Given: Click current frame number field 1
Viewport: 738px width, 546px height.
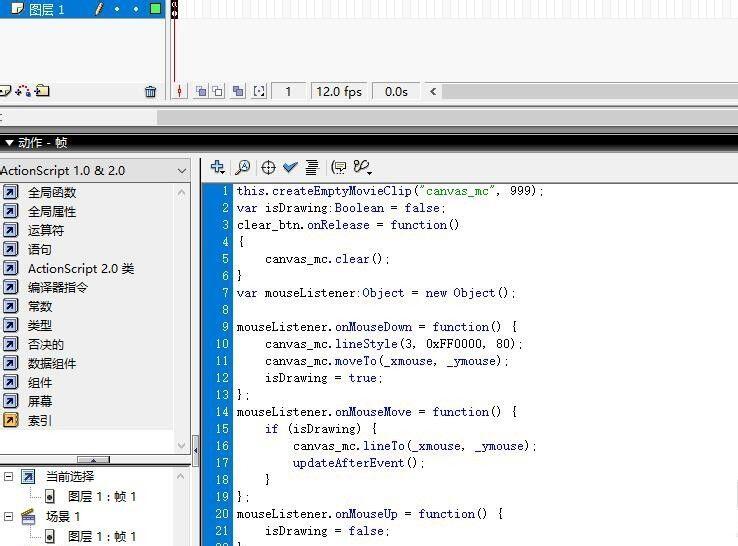Looking at the screenshot, I should 288,91.
